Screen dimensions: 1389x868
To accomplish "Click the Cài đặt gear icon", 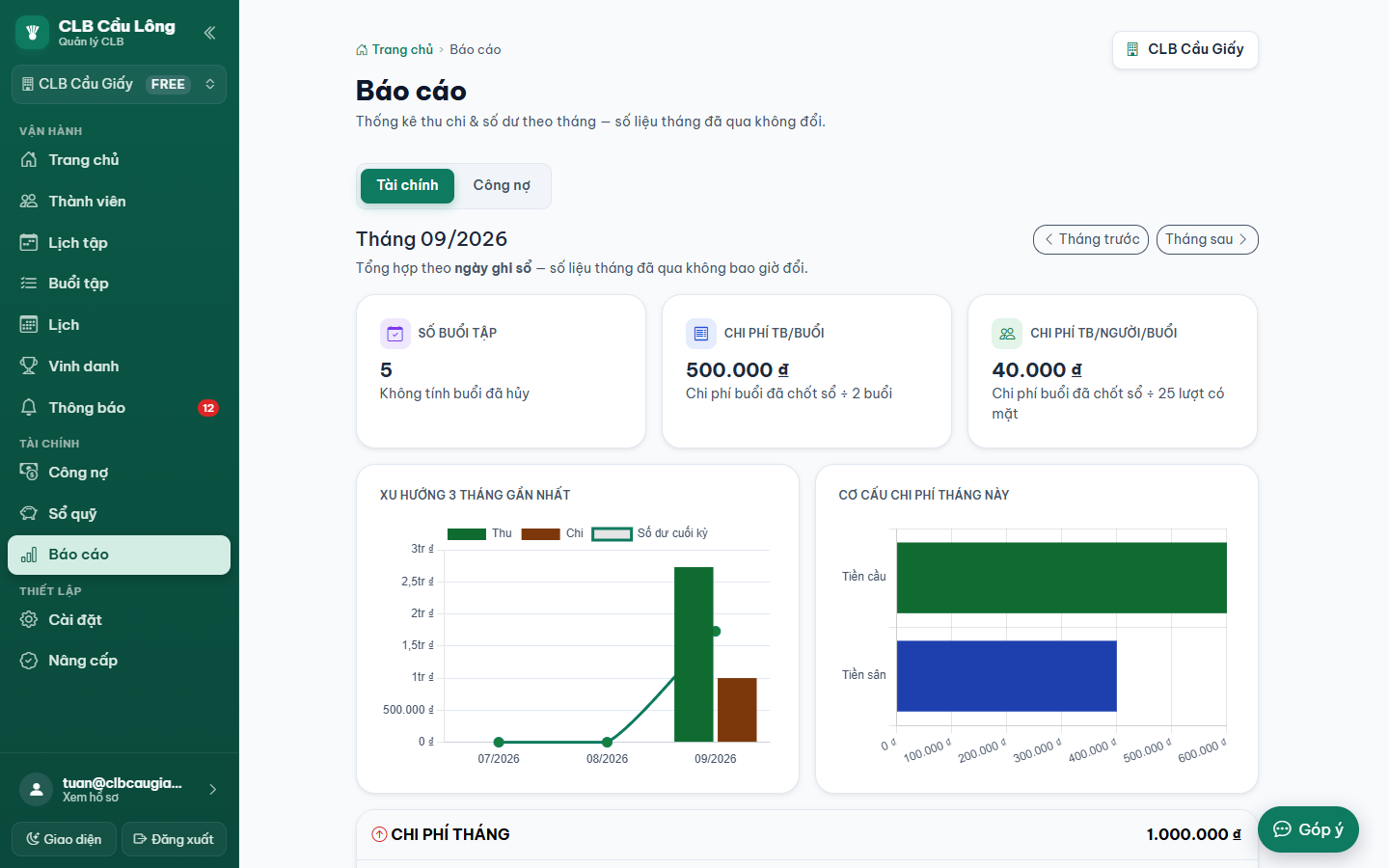I will click(29, 620).
